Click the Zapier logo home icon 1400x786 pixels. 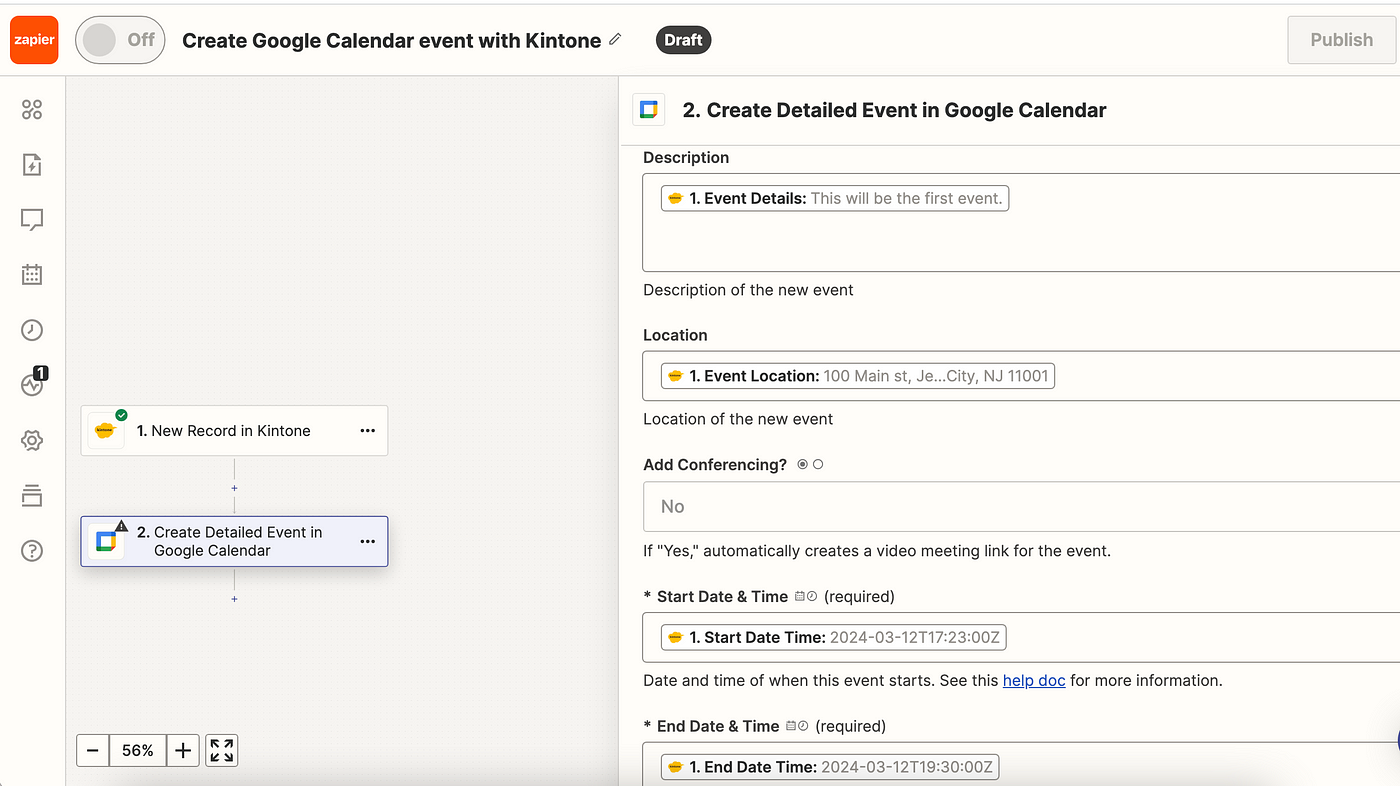click(x=34, y=40)
